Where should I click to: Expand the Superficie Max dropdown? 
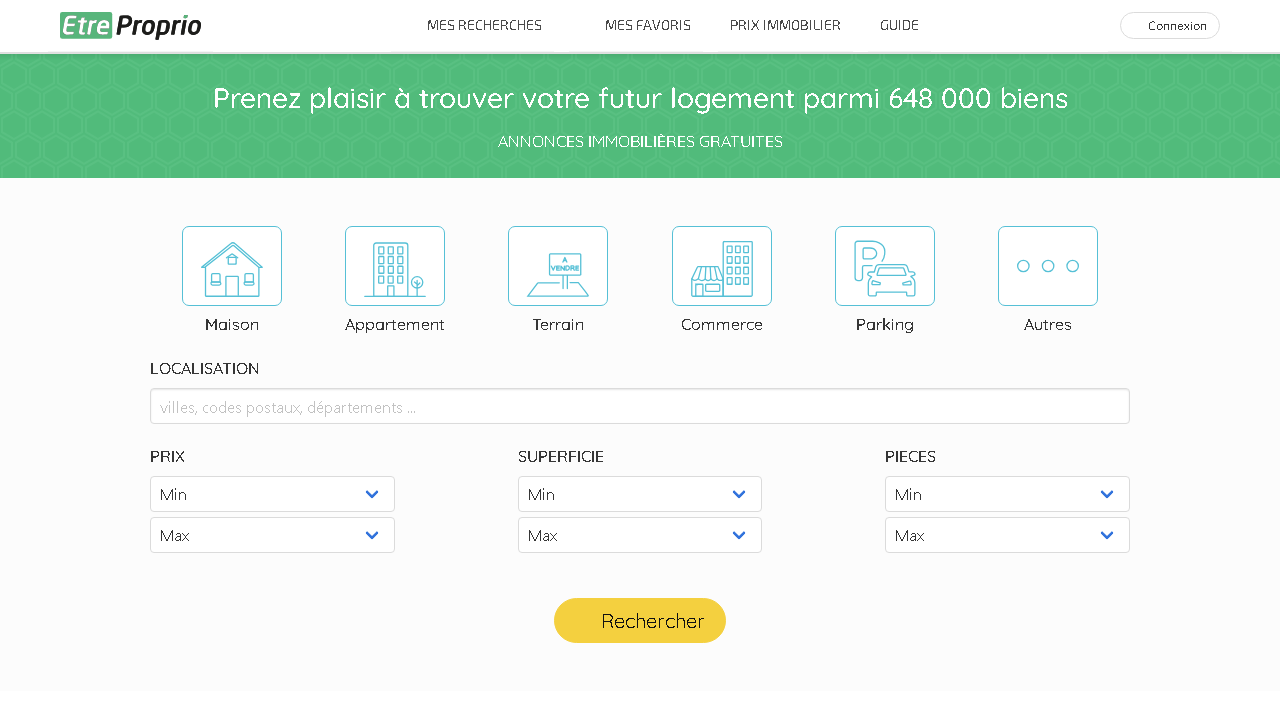(640, 535)
